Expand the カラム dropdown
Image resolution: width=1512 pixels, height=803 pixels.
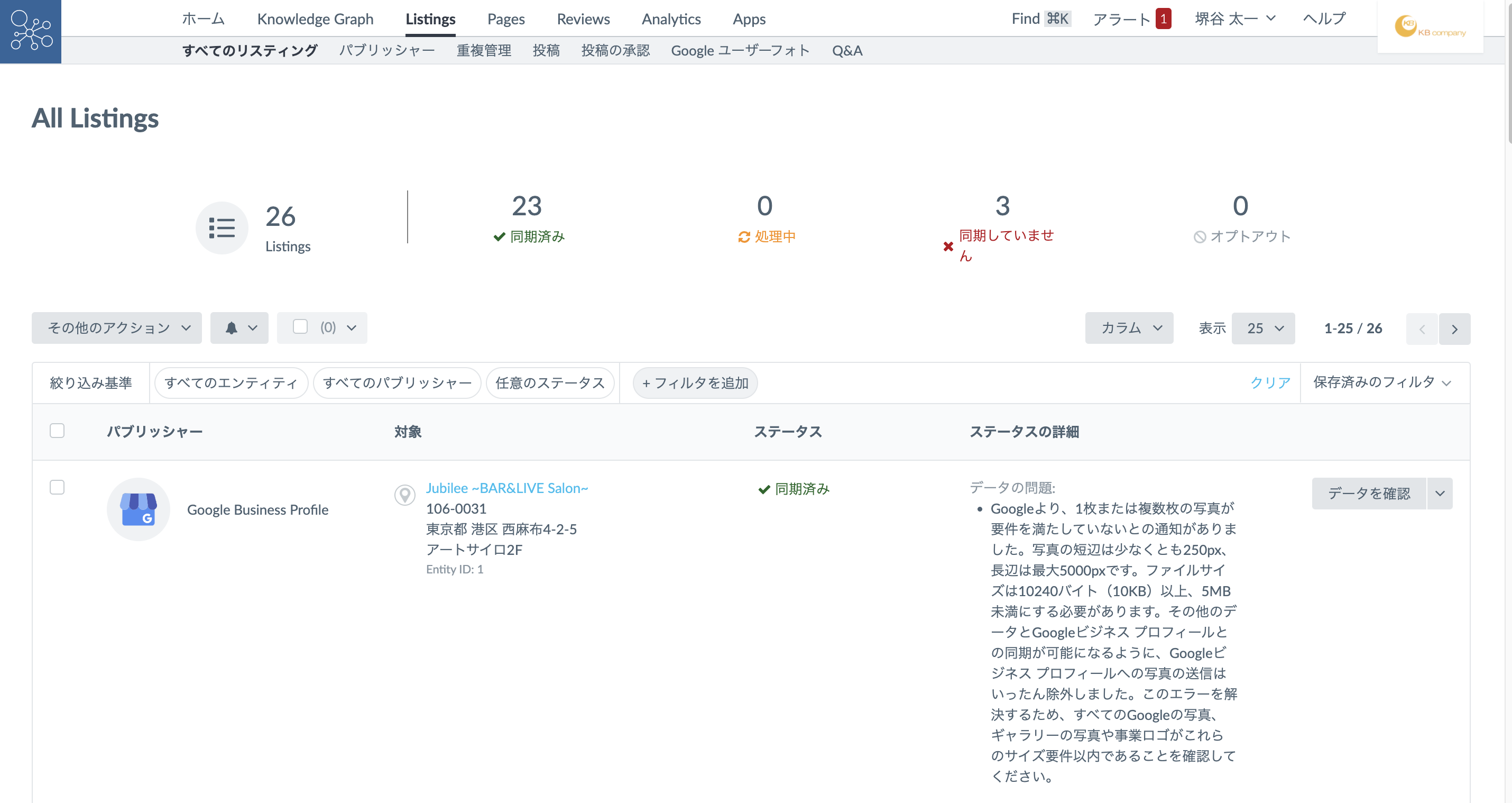pyautogui.click(x=1129, y=328)
